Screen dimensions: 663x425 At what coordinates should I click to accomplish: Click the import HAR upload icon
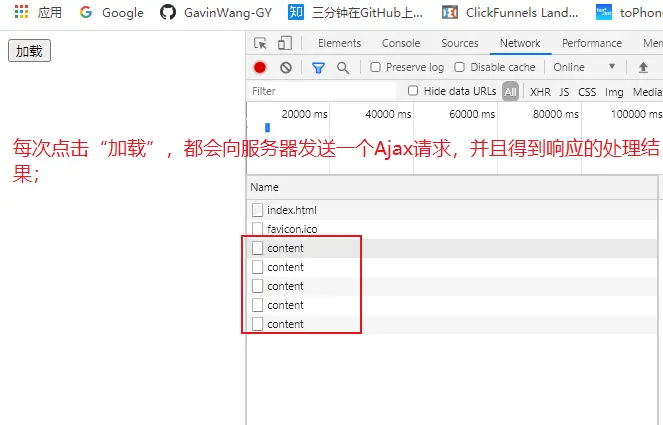coord(643,67)
